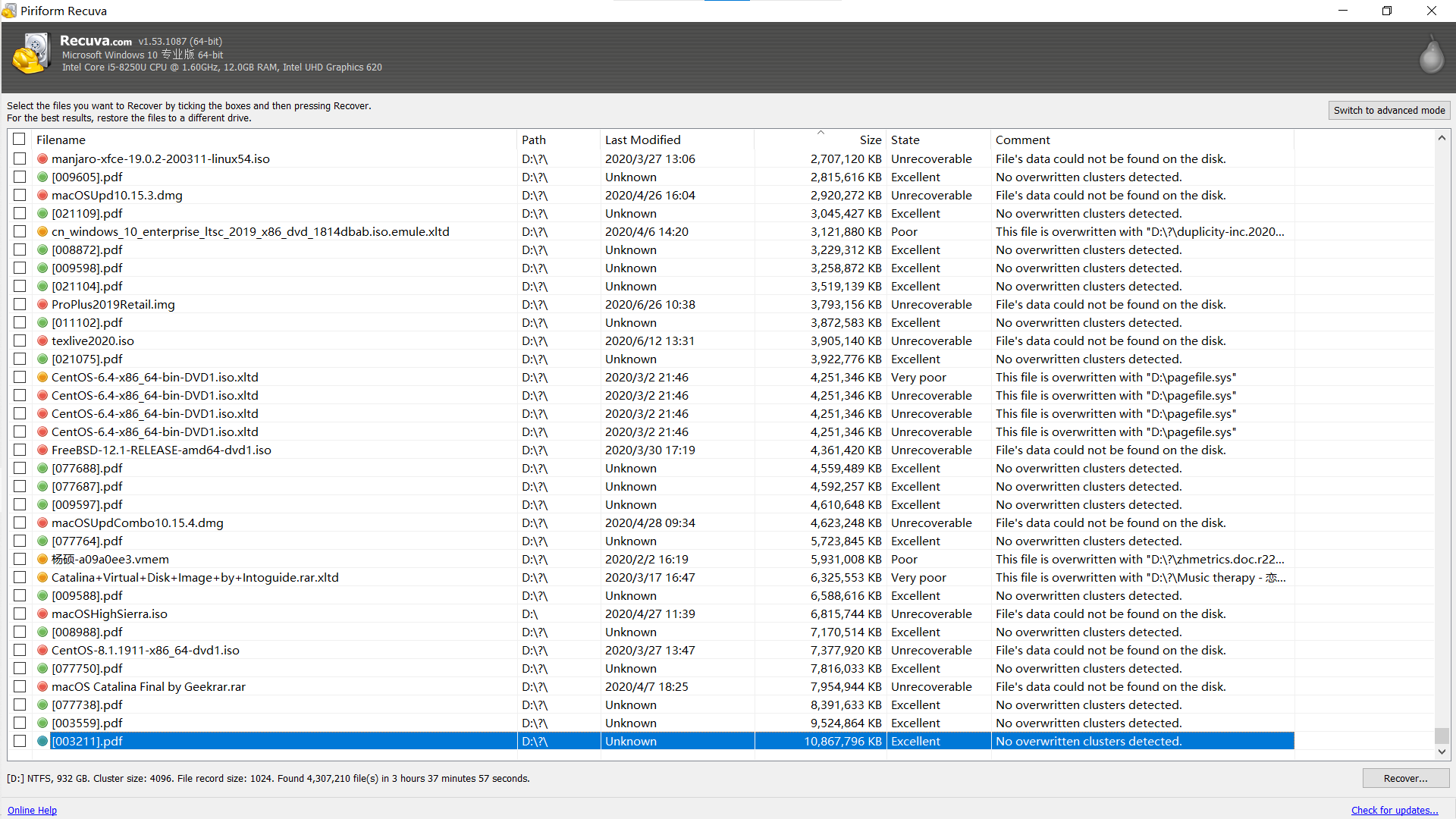Tick checkbox for manjaro-xfce-19.0.2 iso
The image size is (1456, 819).
[x=20, y=158]
